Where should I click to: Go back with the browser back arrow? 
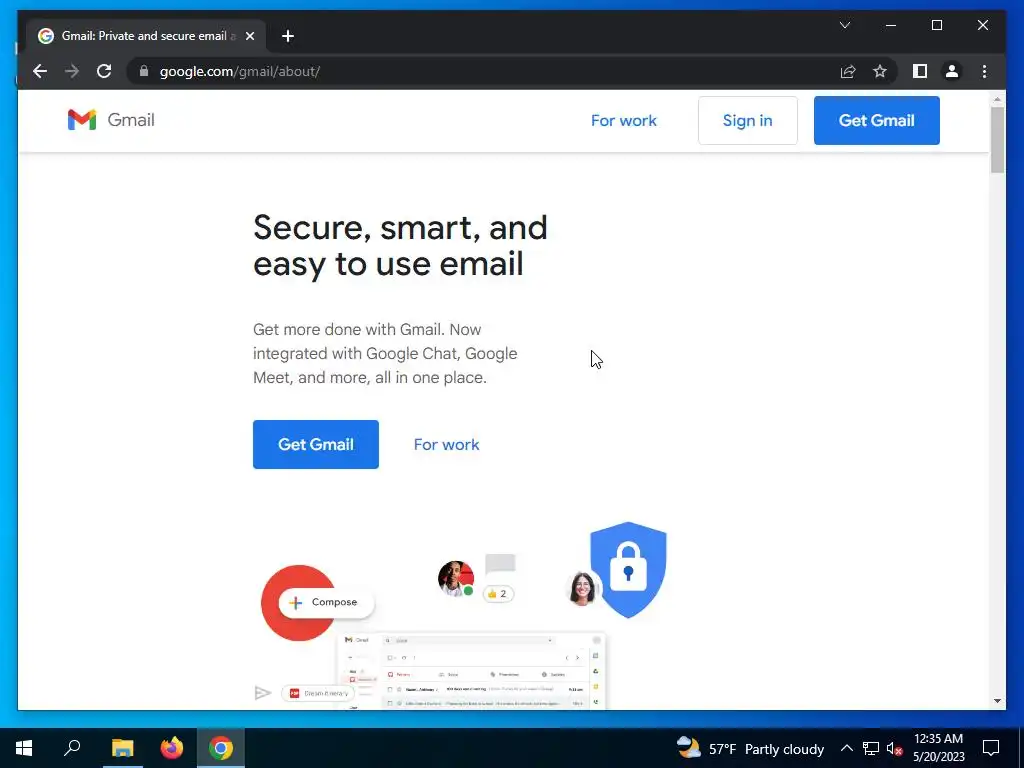40,71
